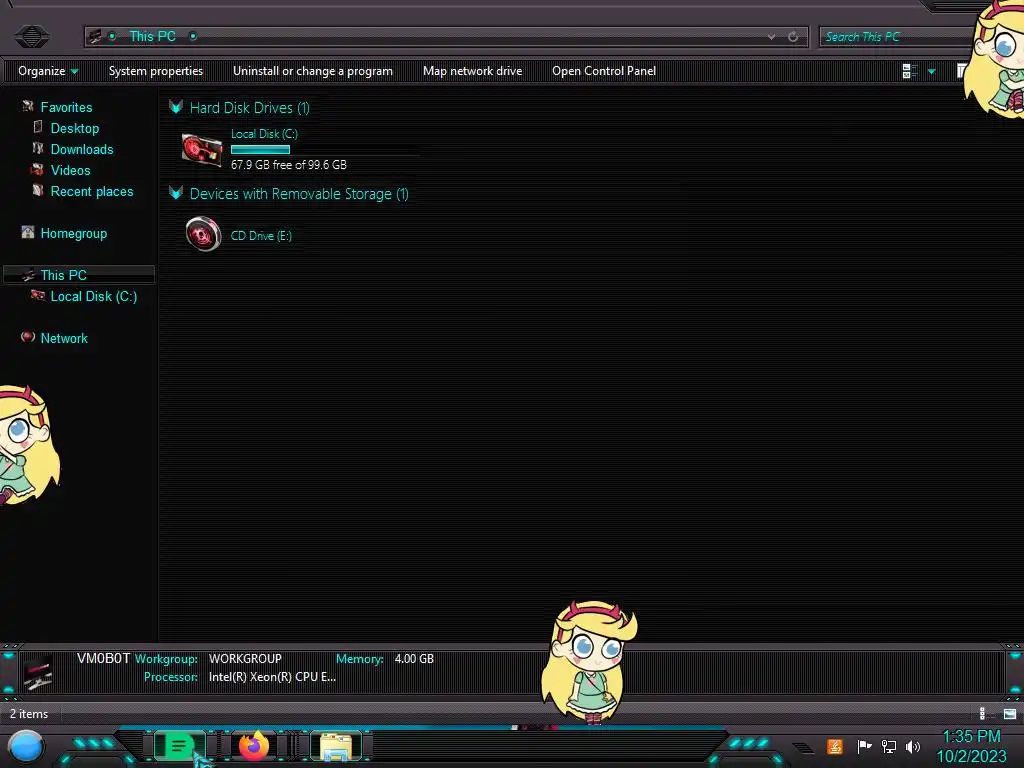Open the Organize dropdown menu
This screenshot has height=768, width=1024.
pyautogui.click(x=48, y=71)
